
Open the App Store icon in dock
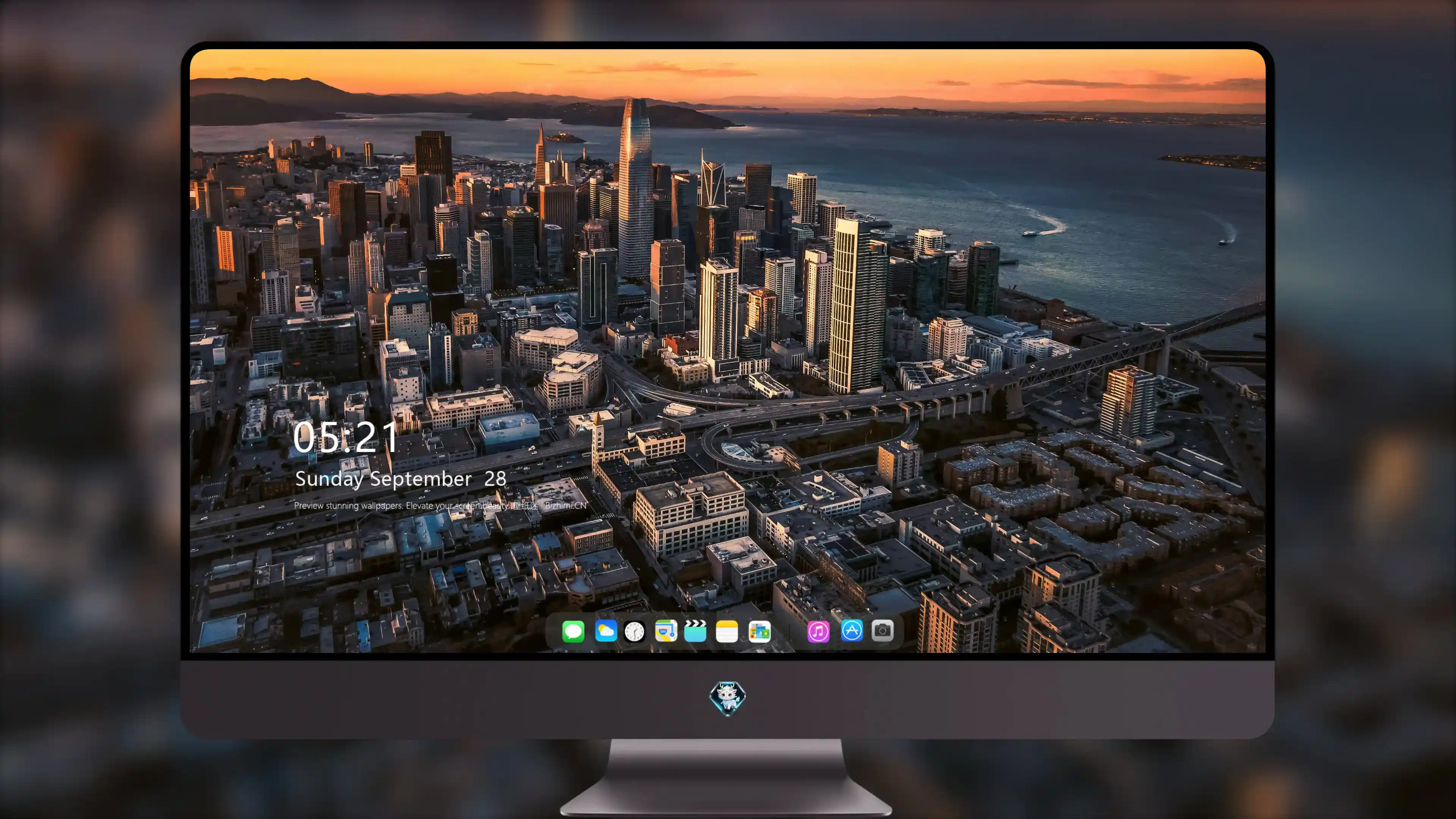[852, 630]
